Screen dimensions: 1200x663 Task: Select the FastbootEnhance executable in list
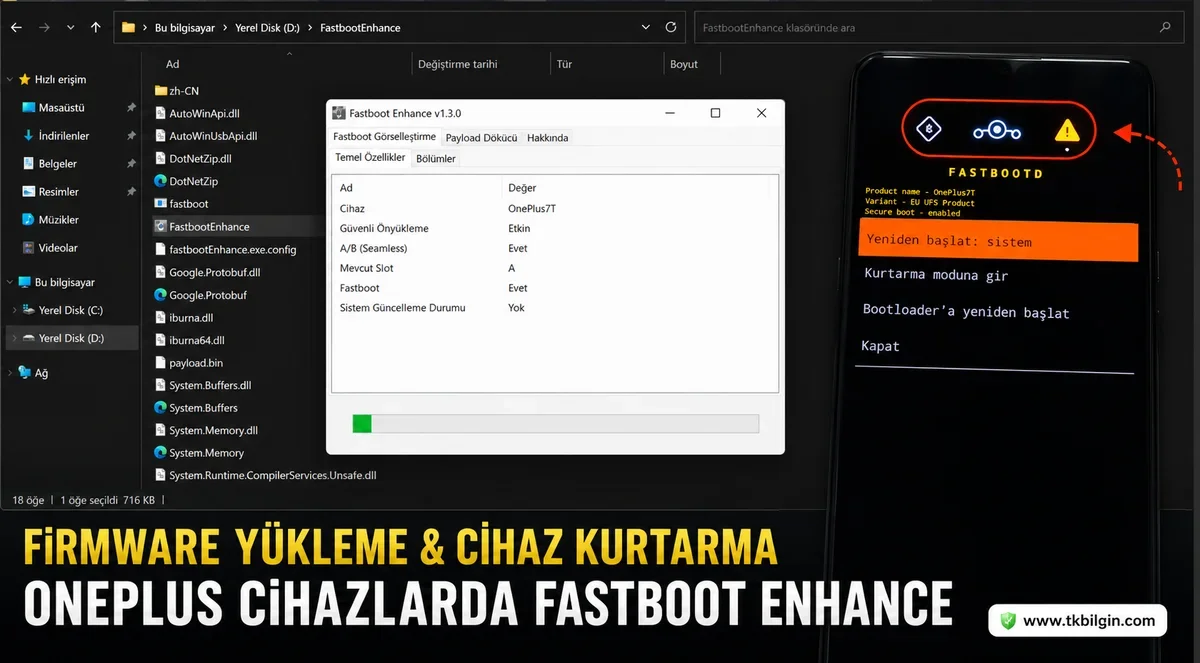pyautogui.click(x=202, y=226)
